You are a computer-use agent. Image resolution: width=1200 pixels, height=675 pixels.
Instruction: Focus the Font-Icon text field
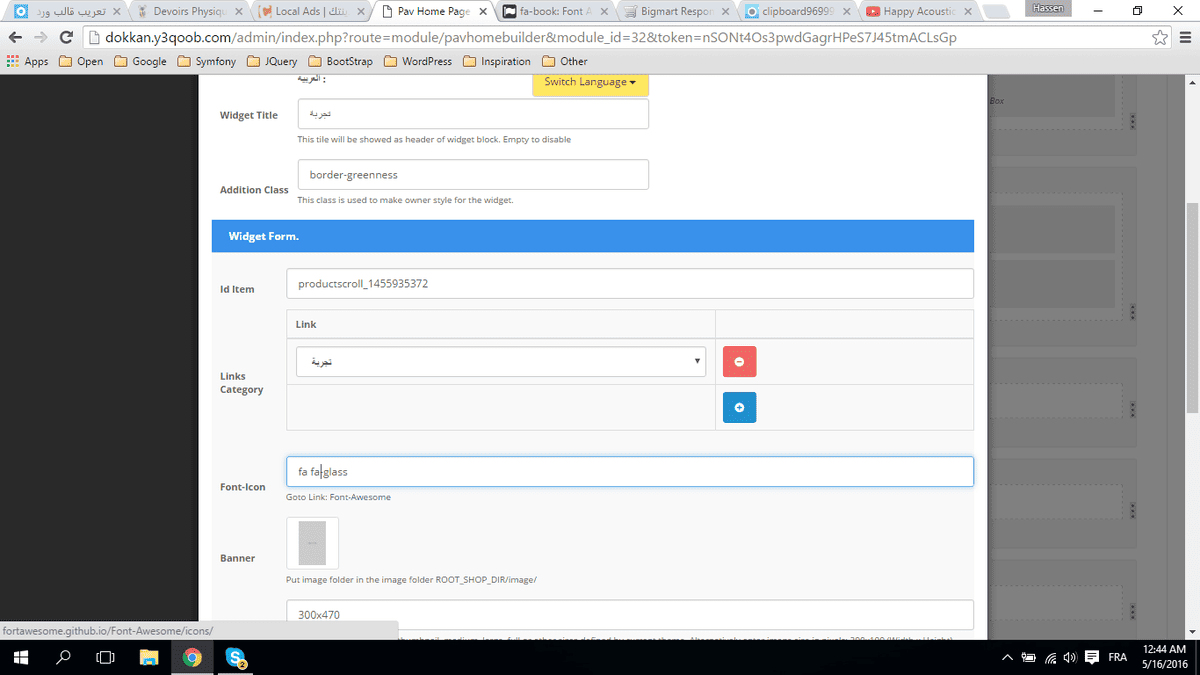[x=629, y=471]
